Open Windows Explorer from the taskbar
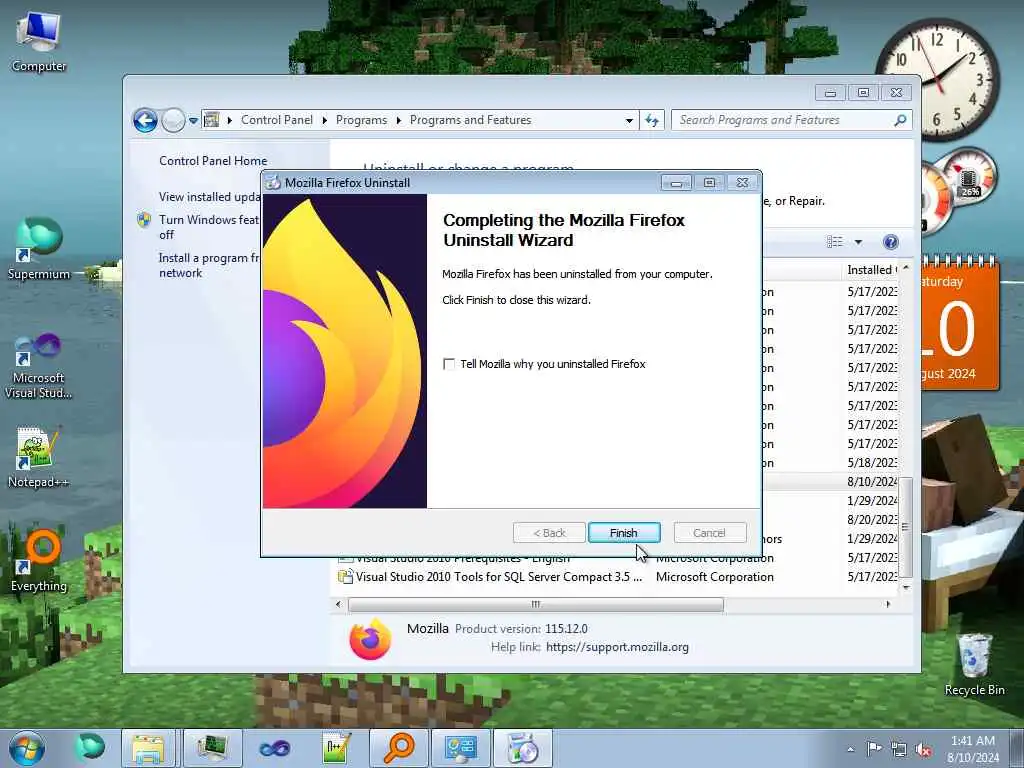The height and width of the screenshot is (768, 1024). pos(148,748)
